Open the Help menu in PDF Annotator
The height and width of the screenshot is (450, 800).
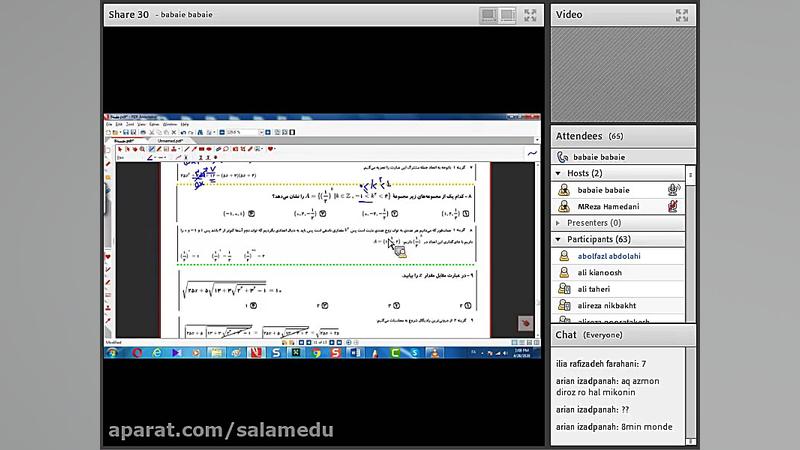click(185, 124)
